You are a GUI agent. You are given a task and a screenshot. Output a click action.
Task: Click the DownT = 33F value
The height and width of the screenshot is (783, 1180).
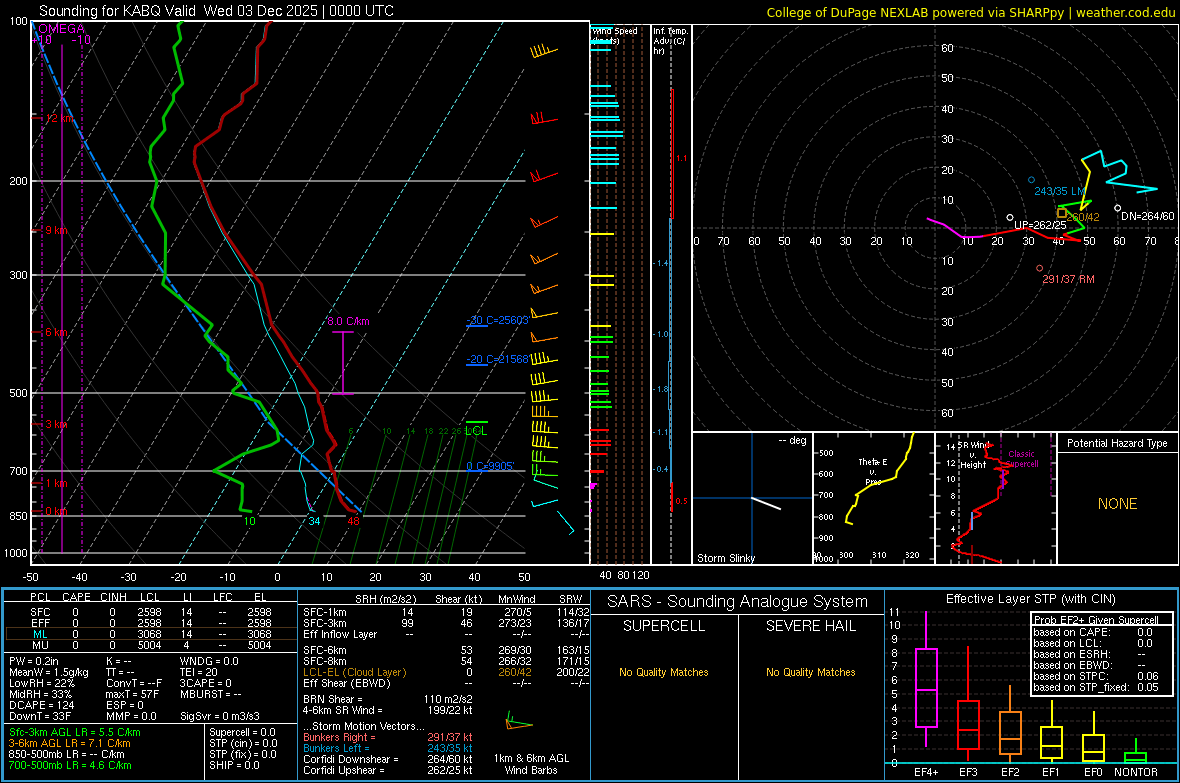pyautogui.click(x=40, y=717)
